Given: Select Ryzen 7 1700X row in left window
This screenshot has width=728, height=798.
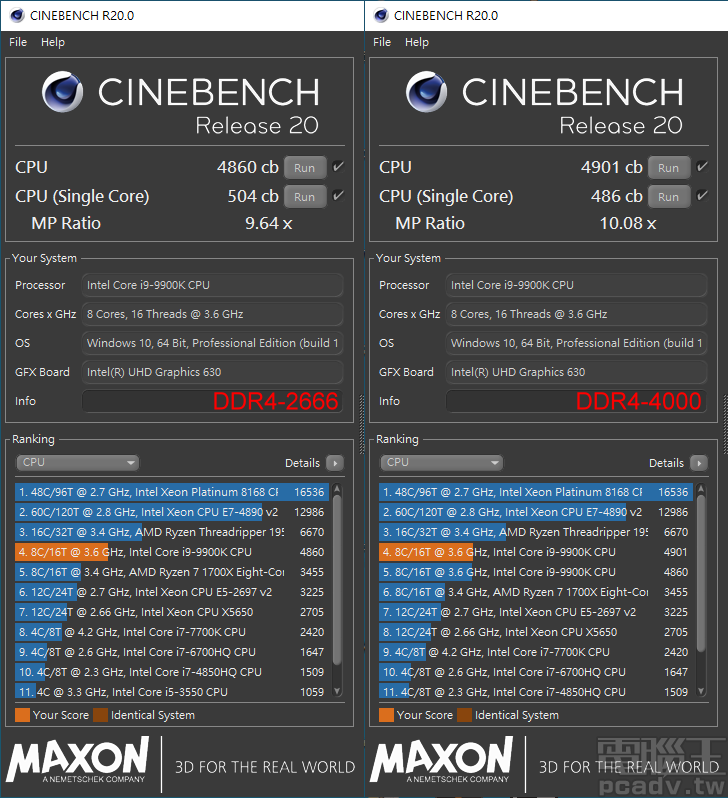Looking at the screenshot, I should pos(172,572).
